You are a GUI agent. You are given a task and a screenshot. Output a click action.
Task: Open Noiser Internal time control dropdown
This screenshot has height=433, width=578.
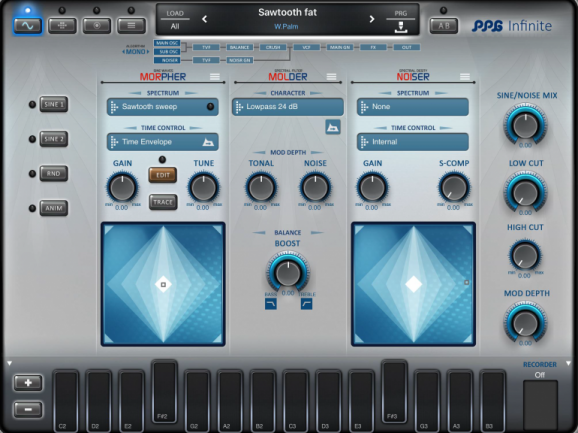click(413, 142)
